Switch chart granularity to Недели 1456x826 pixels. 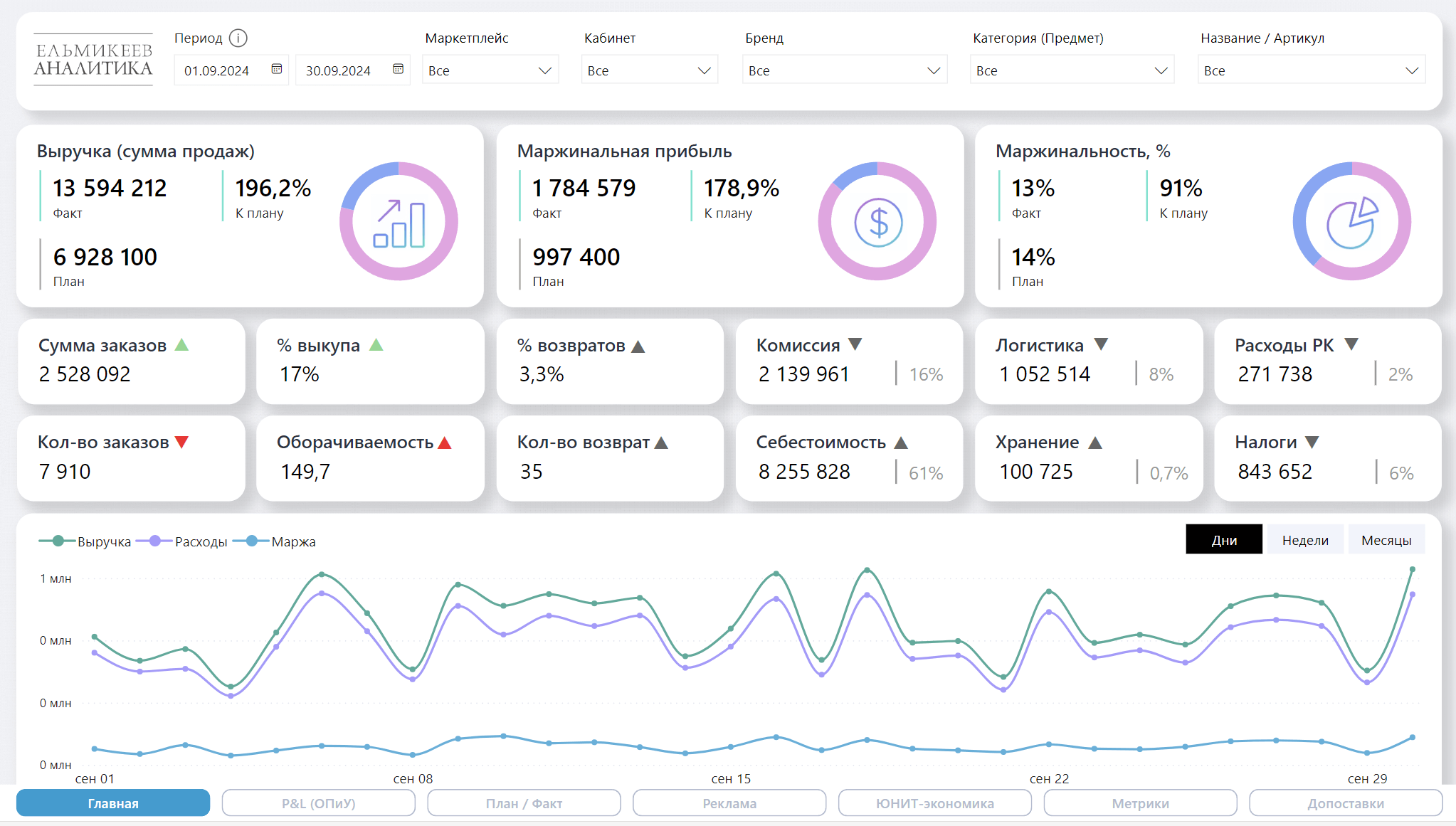pos(1305,540)
